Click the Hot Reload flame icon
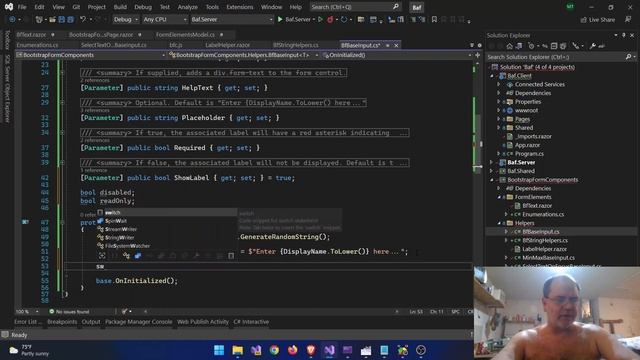 (330, 19)
